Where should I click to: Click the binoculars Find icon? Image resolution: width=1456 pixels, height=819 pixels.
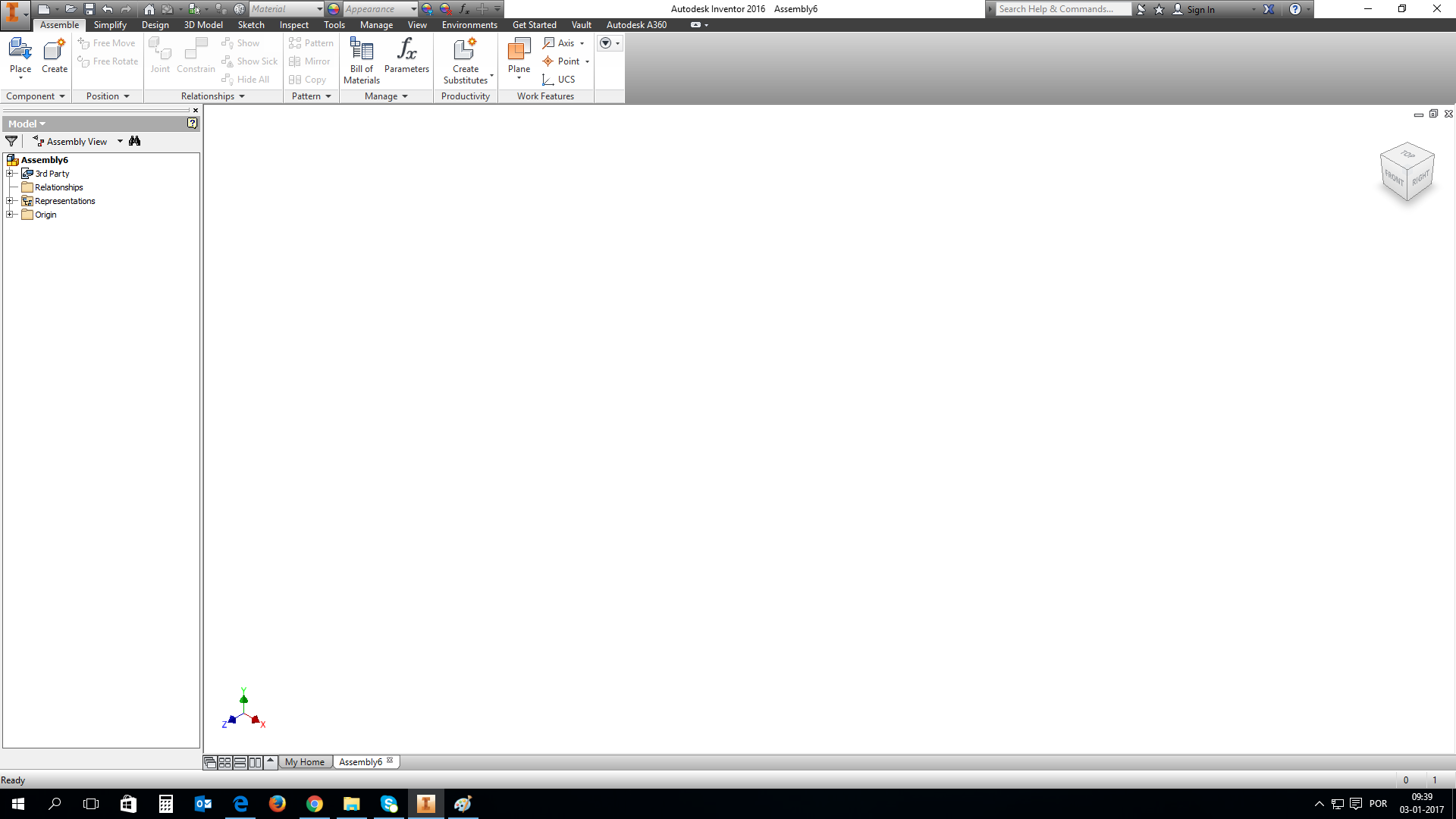[135, 141]
